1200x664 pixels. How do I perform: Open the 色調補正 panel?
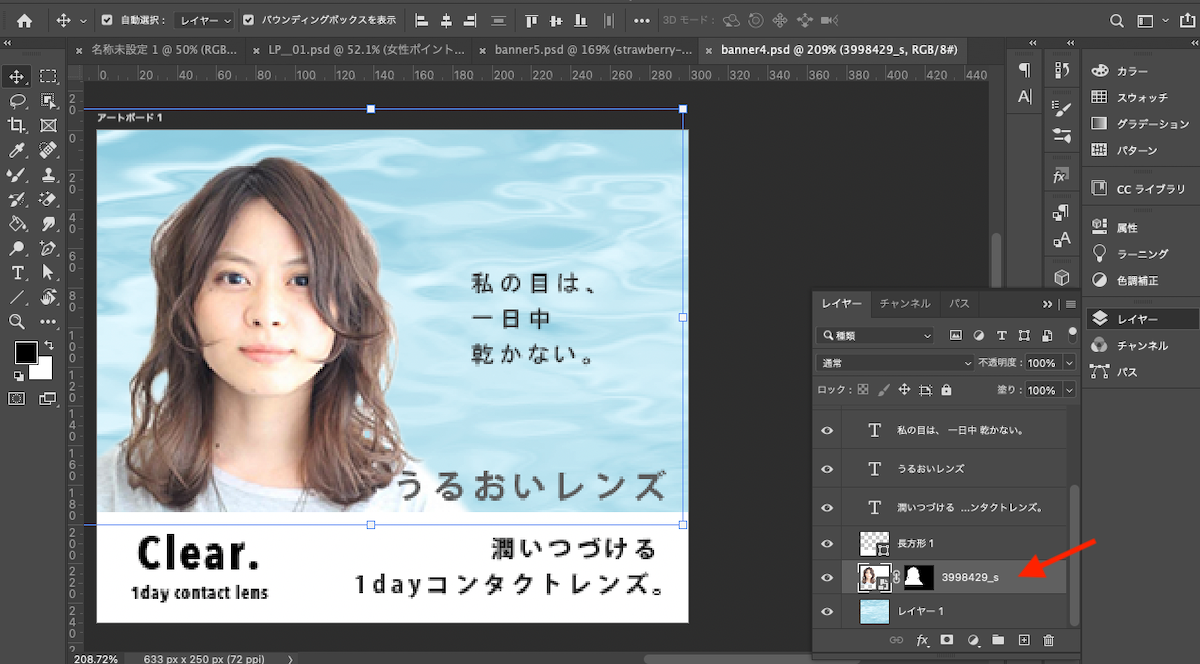[1137, 280]
